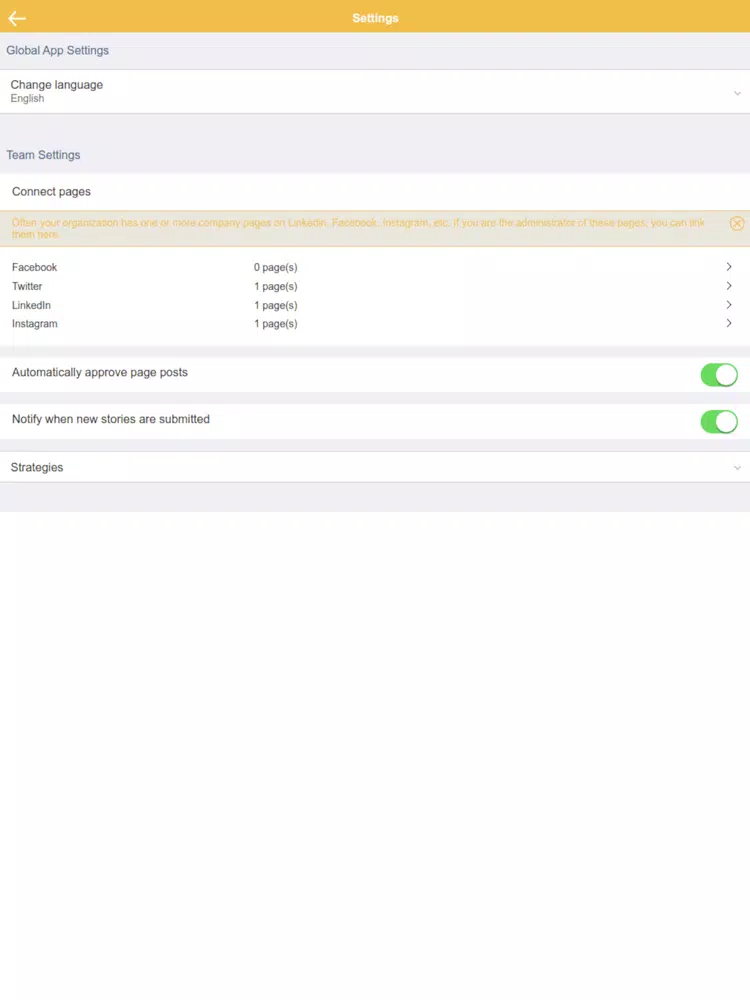
Task: Go back using the arrow icon
Action: point(17,18)
